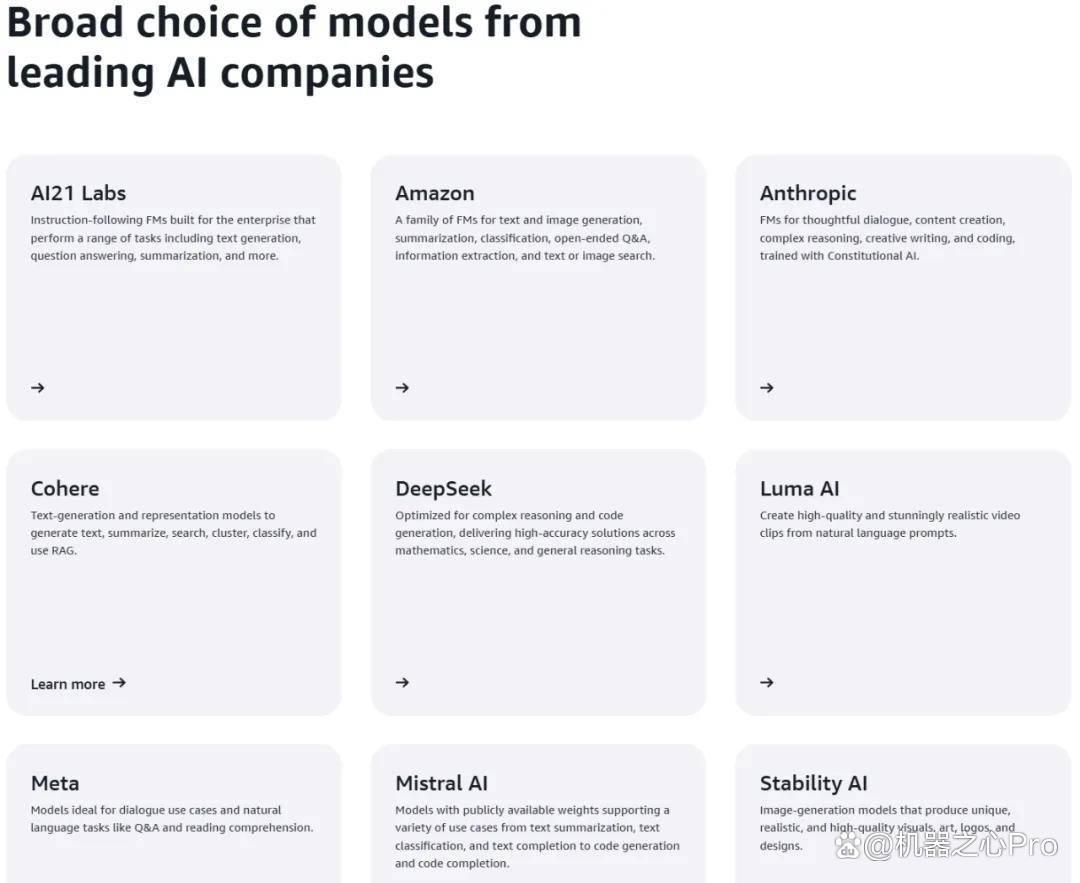The image size is (1080, 883).
Task: Click the Meta description about dialogue use cases
Action: click(172, 818)
